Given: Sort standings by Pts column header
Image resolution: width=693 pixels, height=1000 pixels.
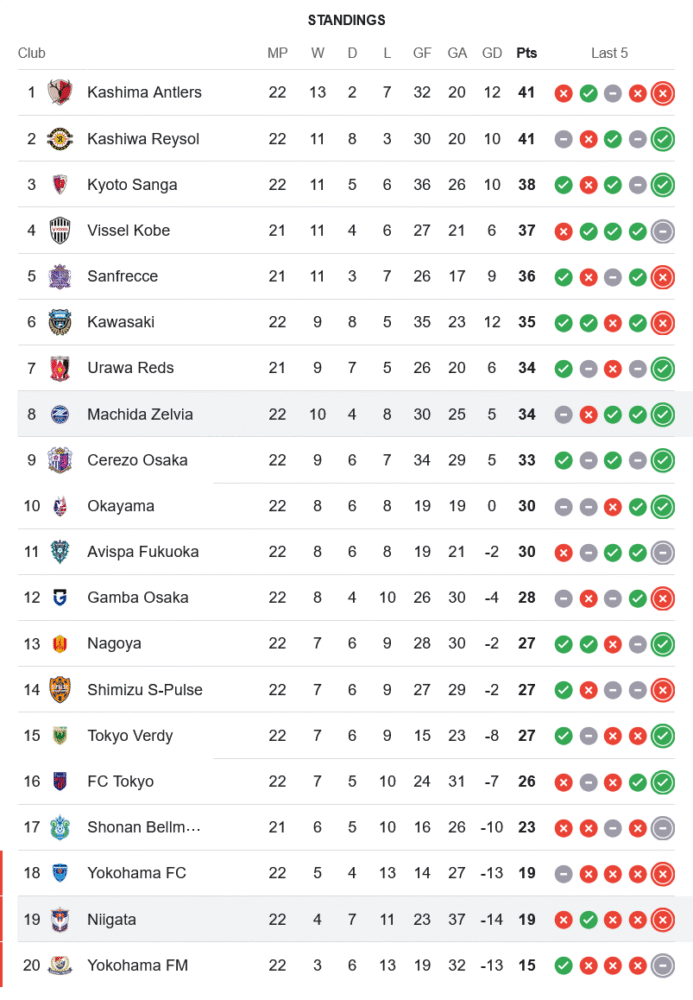Looking at the screenshot, I should pos(527,53).
